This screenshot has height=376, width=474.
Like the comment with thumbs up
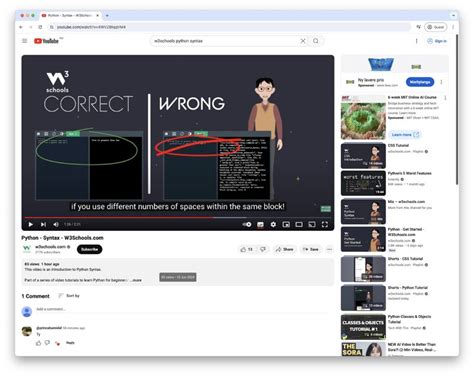(39, 343)
